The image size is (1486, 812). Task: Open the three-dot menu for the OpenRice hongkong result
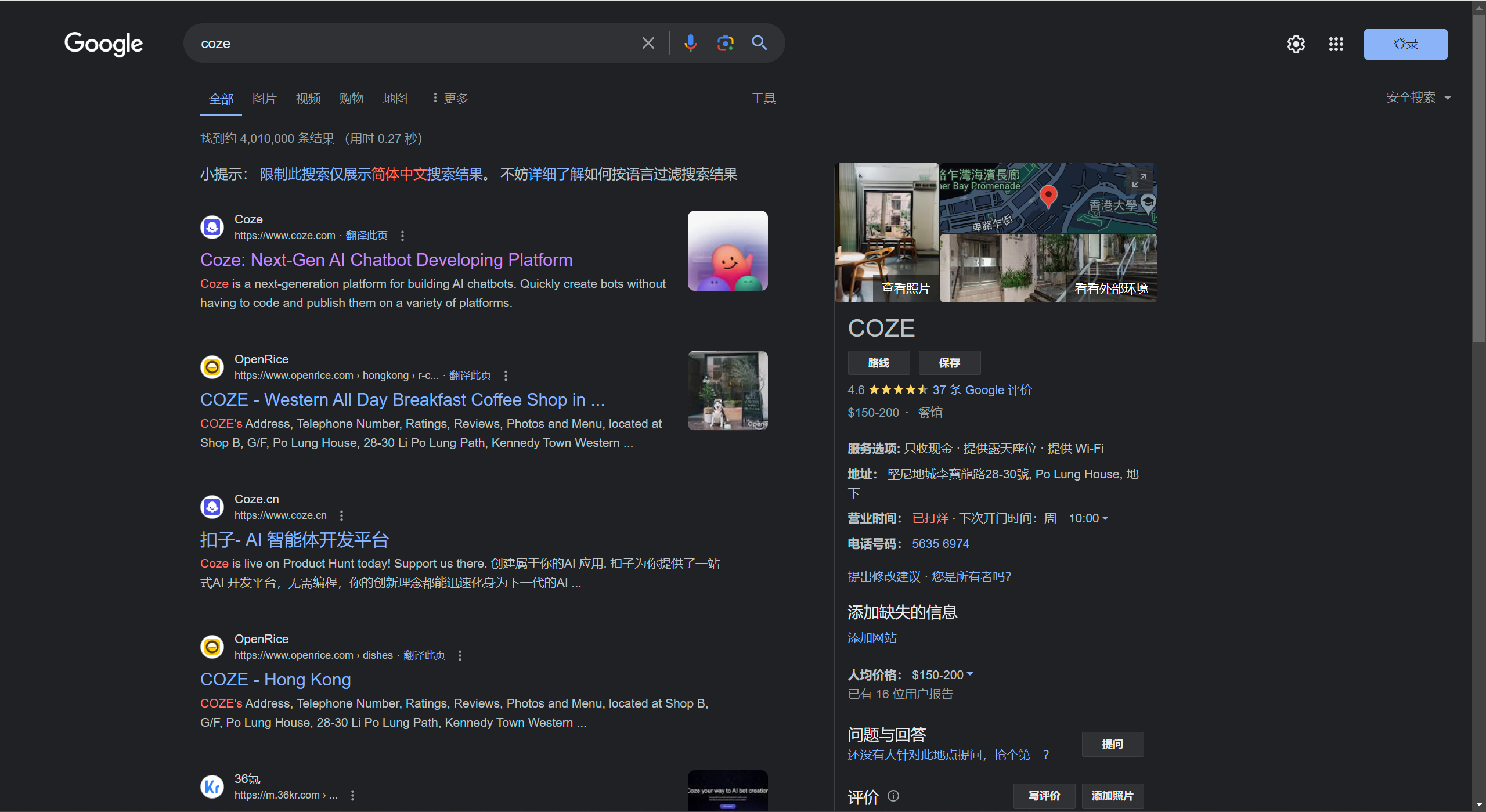506,376
